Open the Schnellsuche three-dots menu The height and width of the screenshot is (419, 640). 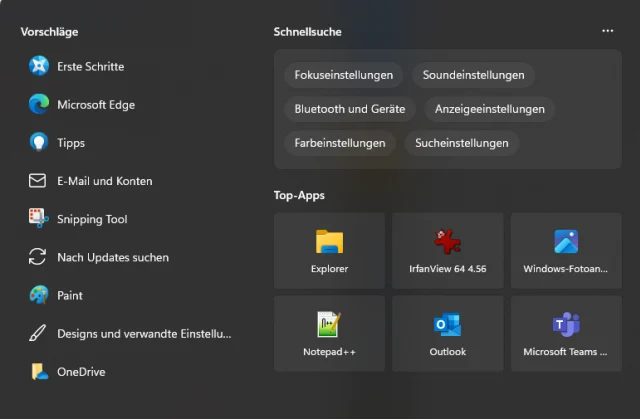tap(608, 31)
